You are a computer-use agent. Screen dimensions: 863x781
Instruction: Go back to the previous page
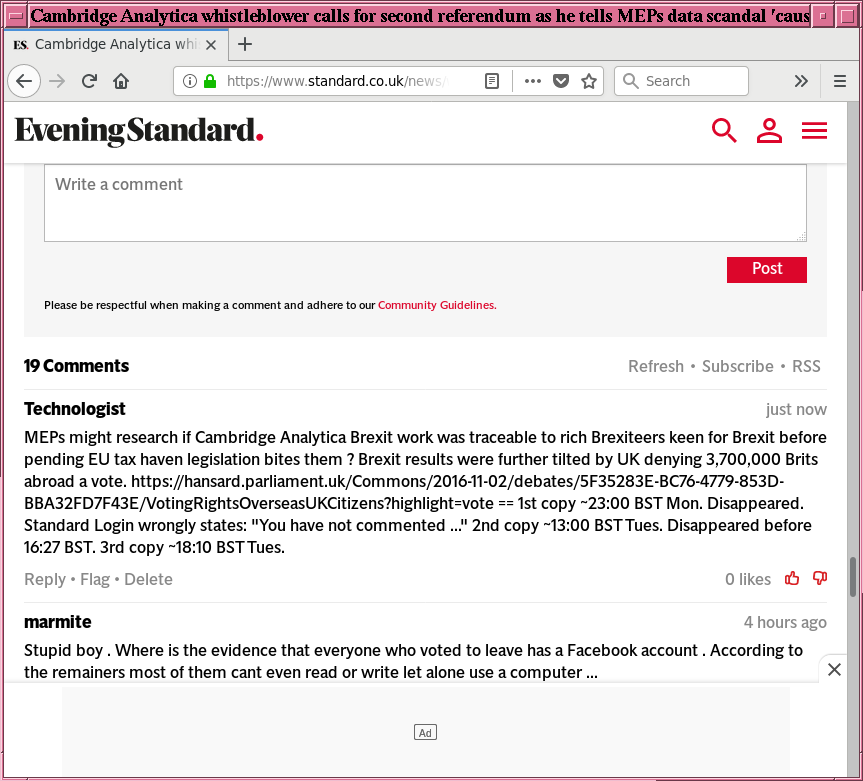pyautogui.click(x=24, y=81)
